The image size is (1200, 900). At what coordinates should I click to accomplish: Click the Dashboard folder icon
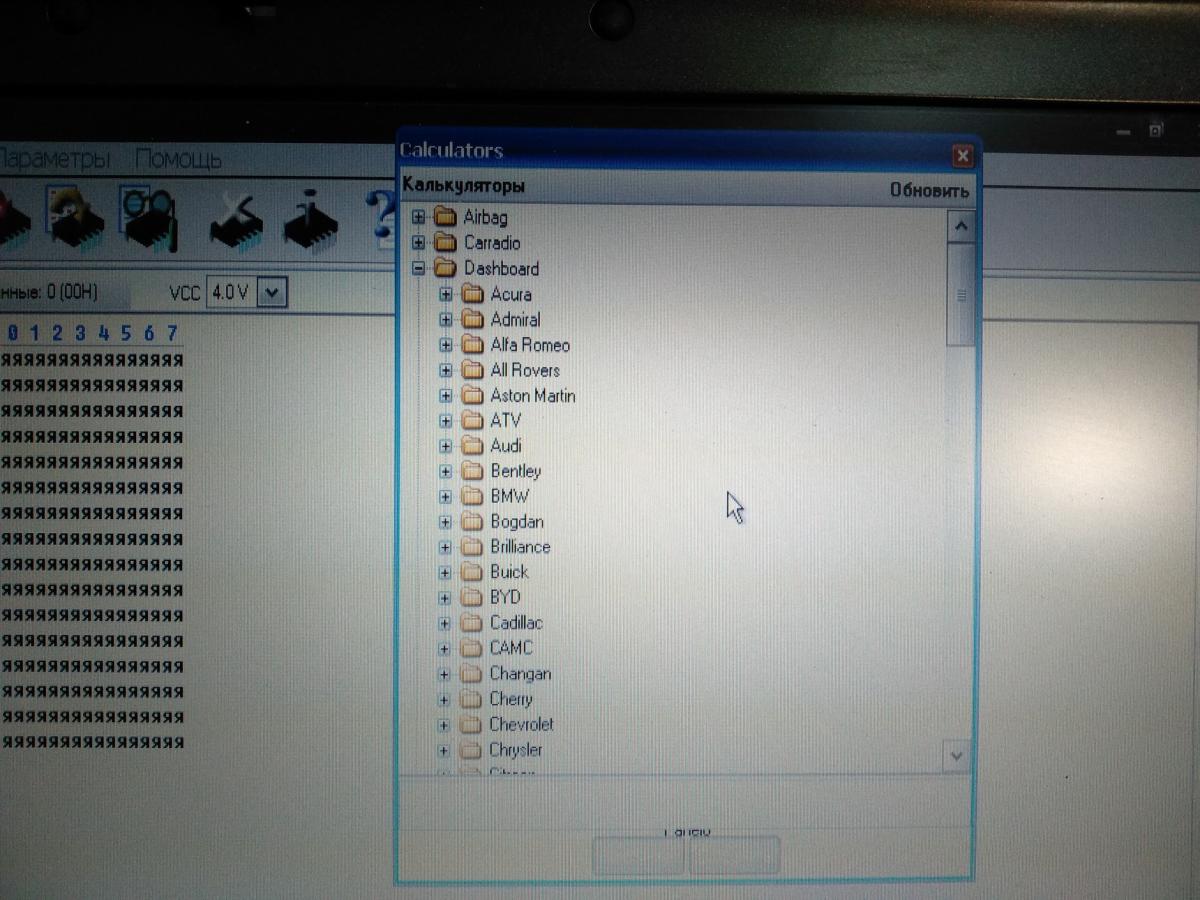click(446, 269)
